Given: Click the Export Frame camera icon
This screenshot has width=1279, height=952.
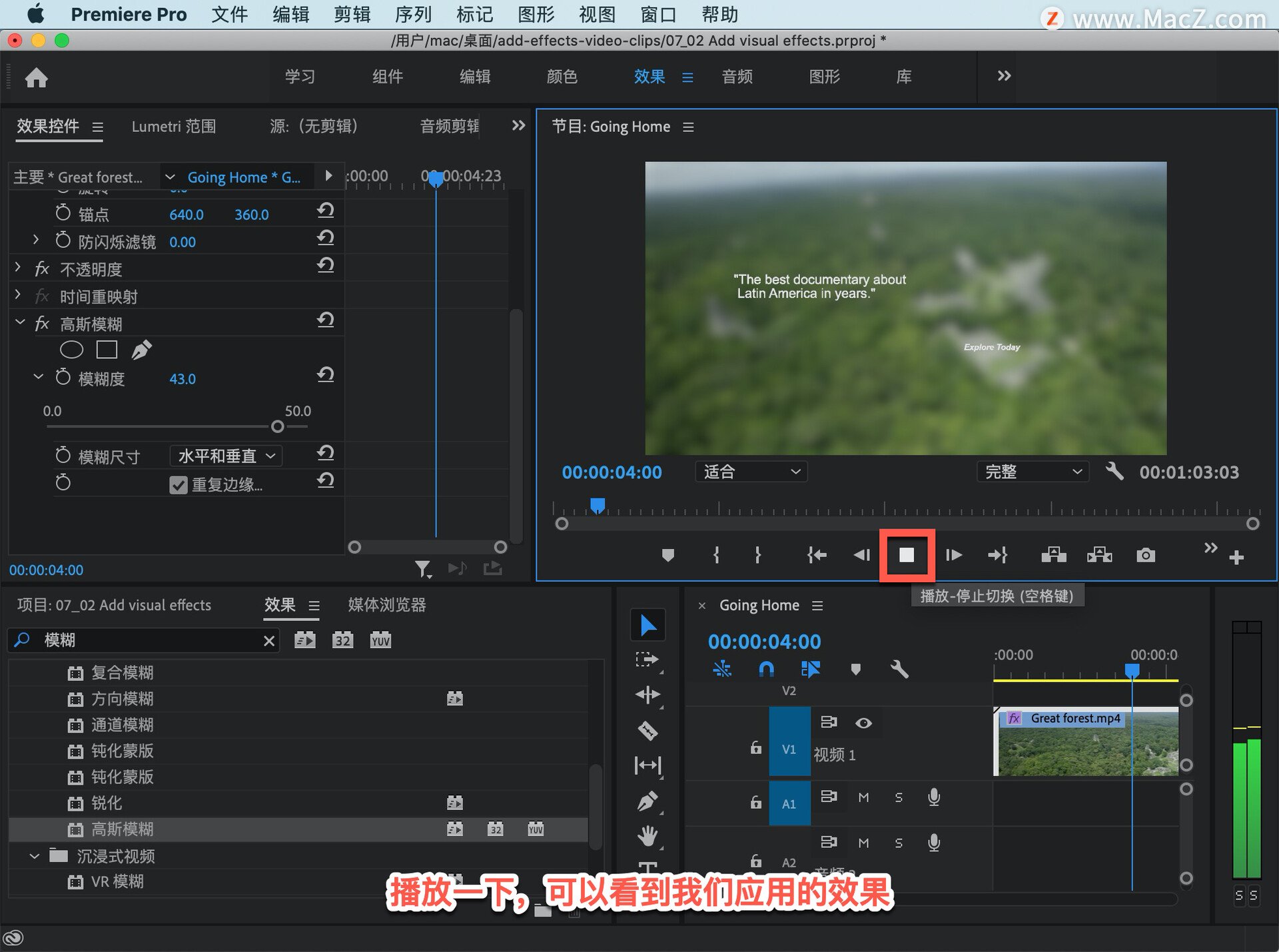Looking at the screenshot, I should (1145, 555).
